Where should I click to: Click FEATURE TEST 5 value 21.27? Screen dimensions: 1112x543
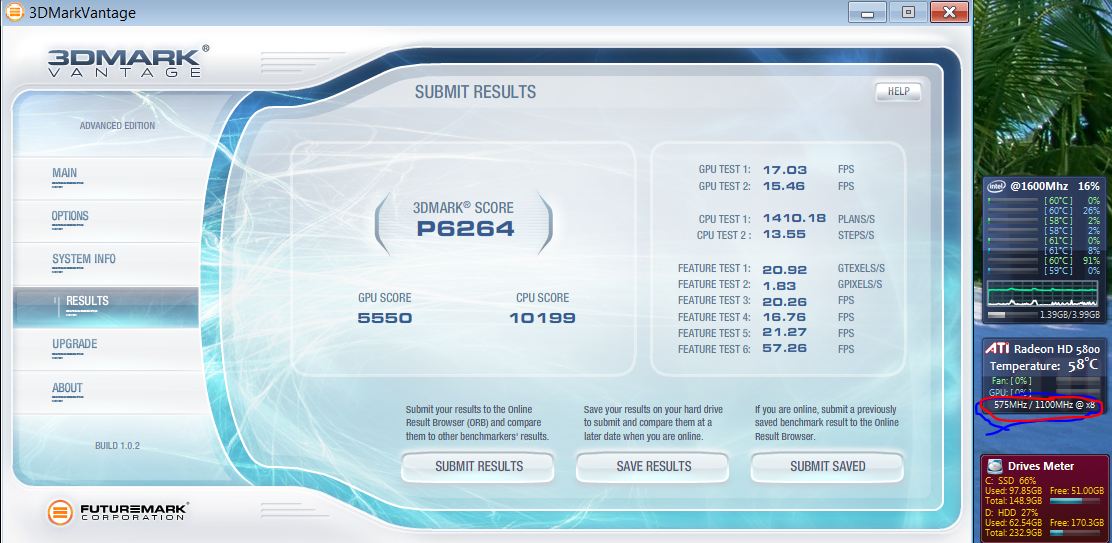(x=784, y=333)
